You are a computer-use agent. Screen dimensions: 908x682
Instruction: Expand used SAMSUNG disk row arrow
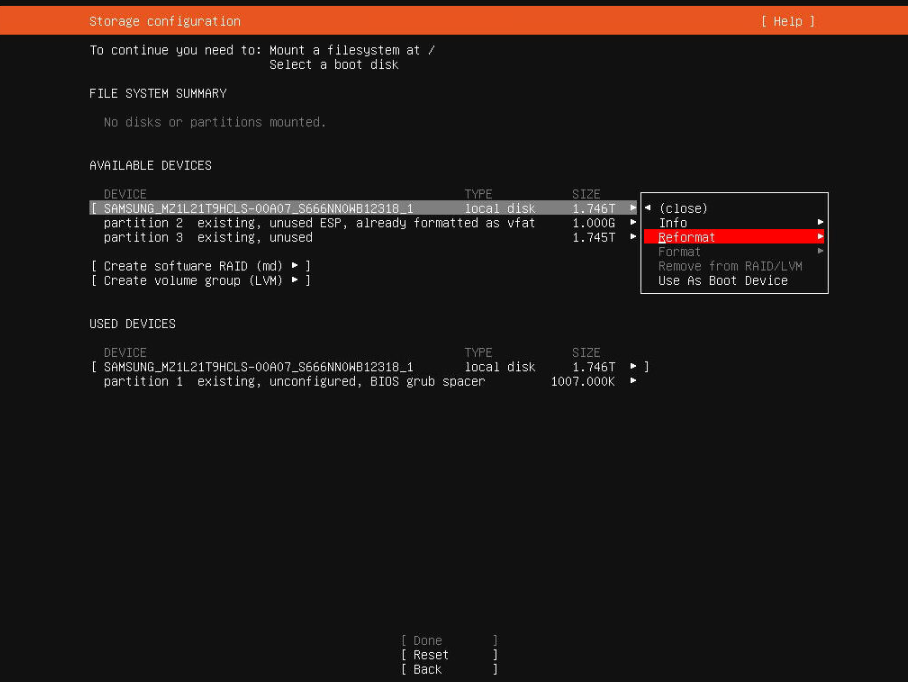tap(633, 367)
